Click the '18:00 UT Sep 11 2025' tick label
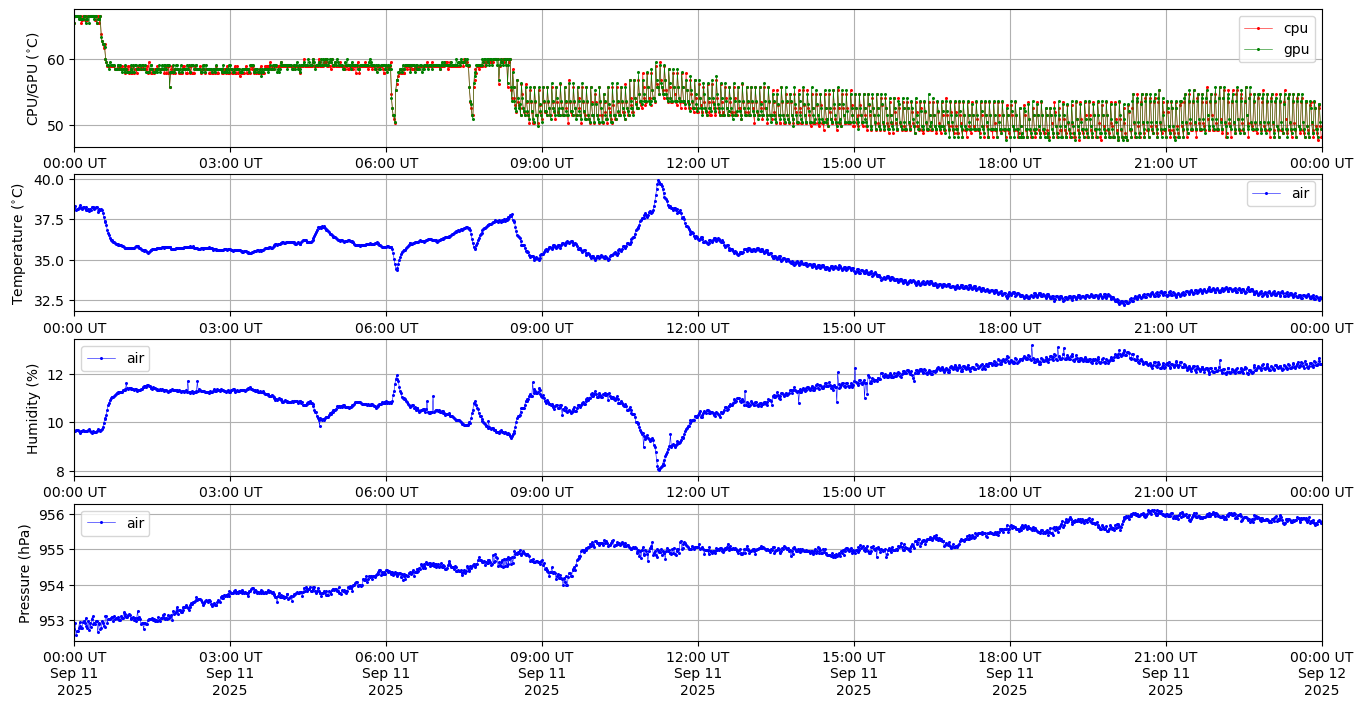Image resolution: width=1363 pixels, height=707 pixels. coord(1010,673)
